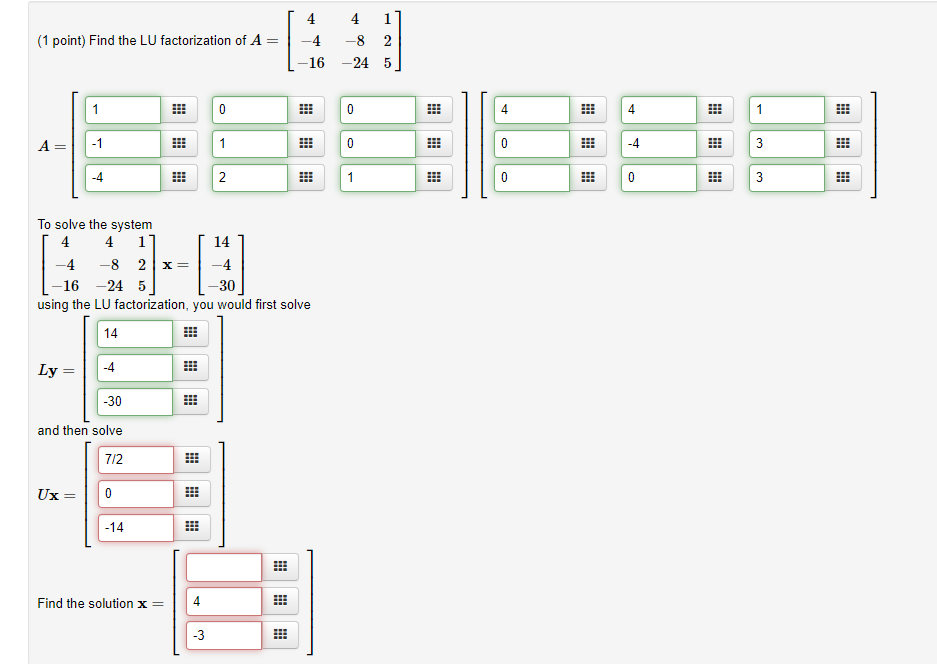
Task: Click the empty top field of solution x
Action: [x=222, y=566]
